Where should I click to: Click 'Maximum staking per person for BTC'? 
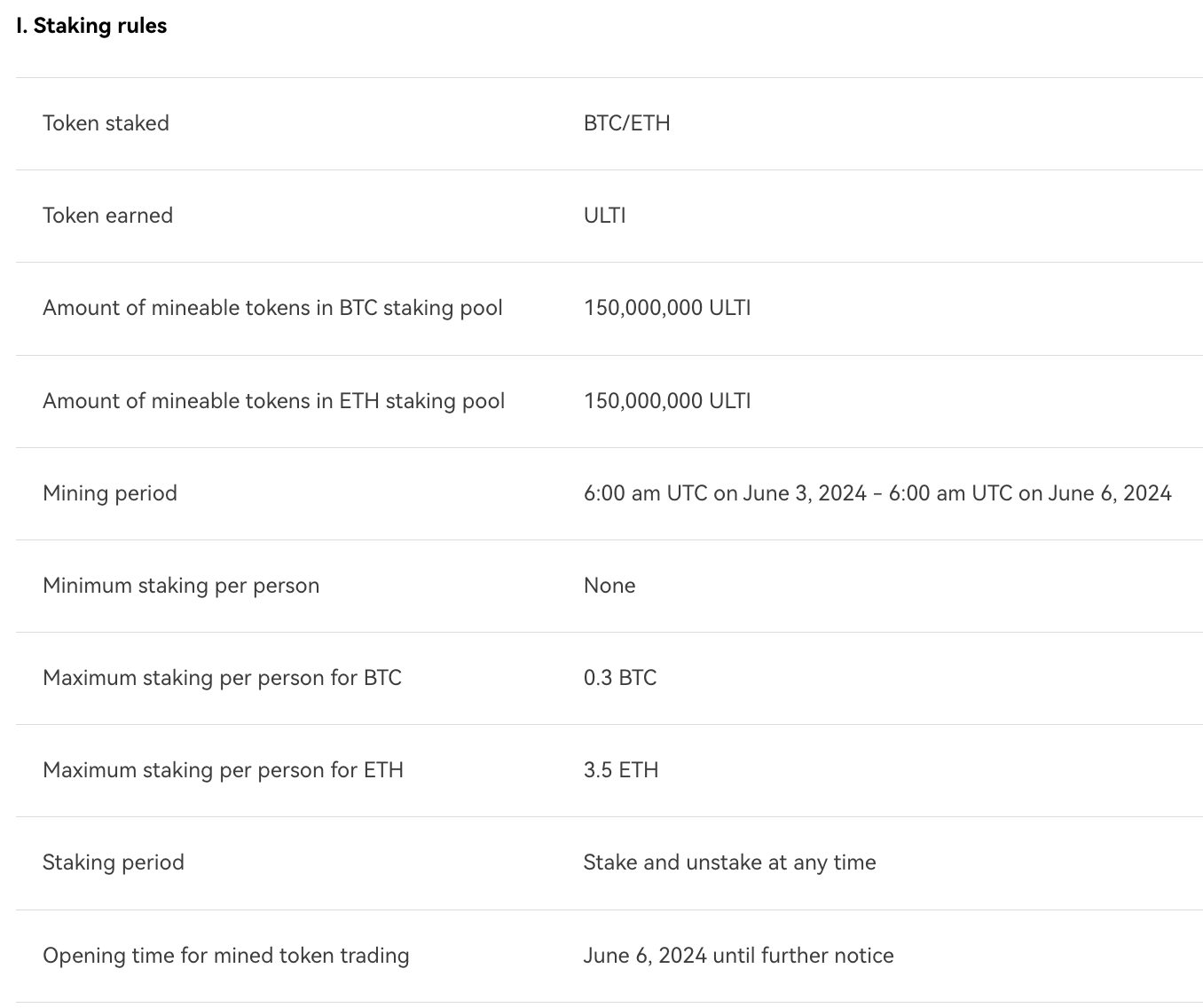pos(222,678)
